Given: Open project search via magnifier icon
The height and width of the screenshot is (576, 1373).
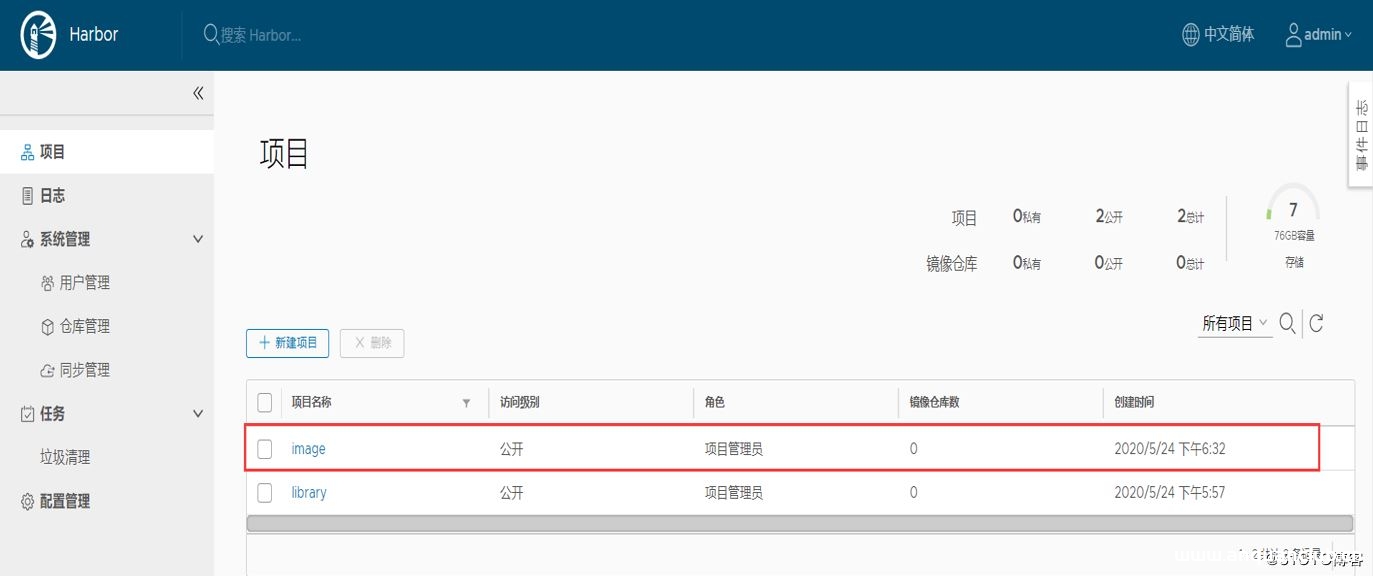Looking at the screenshot, I should click(x=1288, y=322).
